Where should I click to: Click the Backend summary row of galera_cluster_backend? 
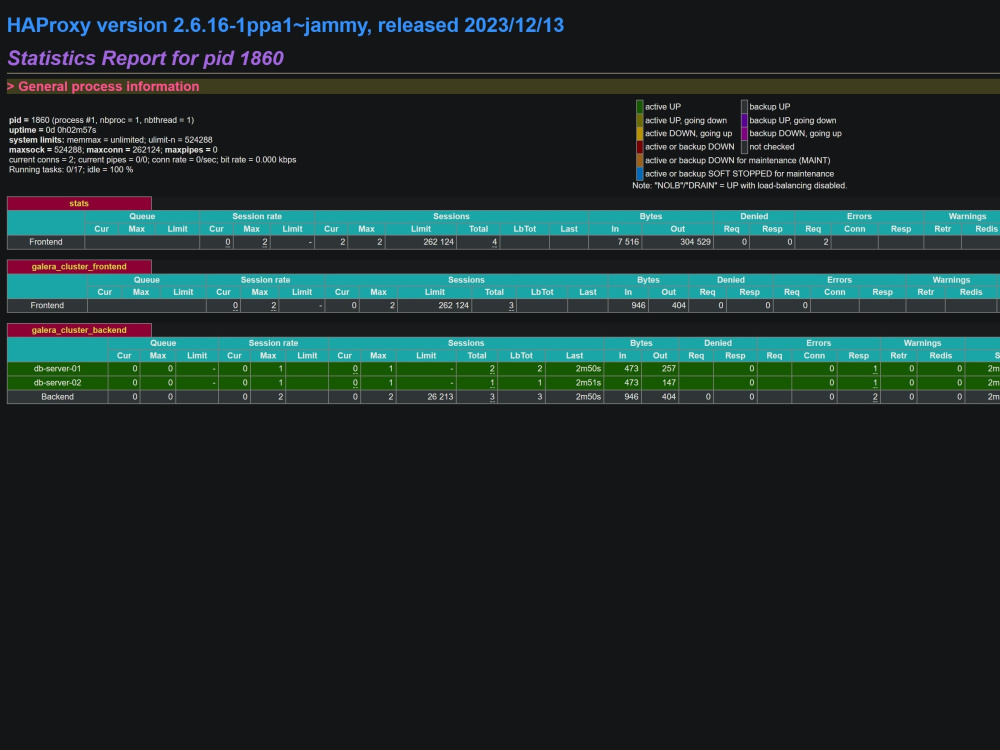tap(57, 396)
